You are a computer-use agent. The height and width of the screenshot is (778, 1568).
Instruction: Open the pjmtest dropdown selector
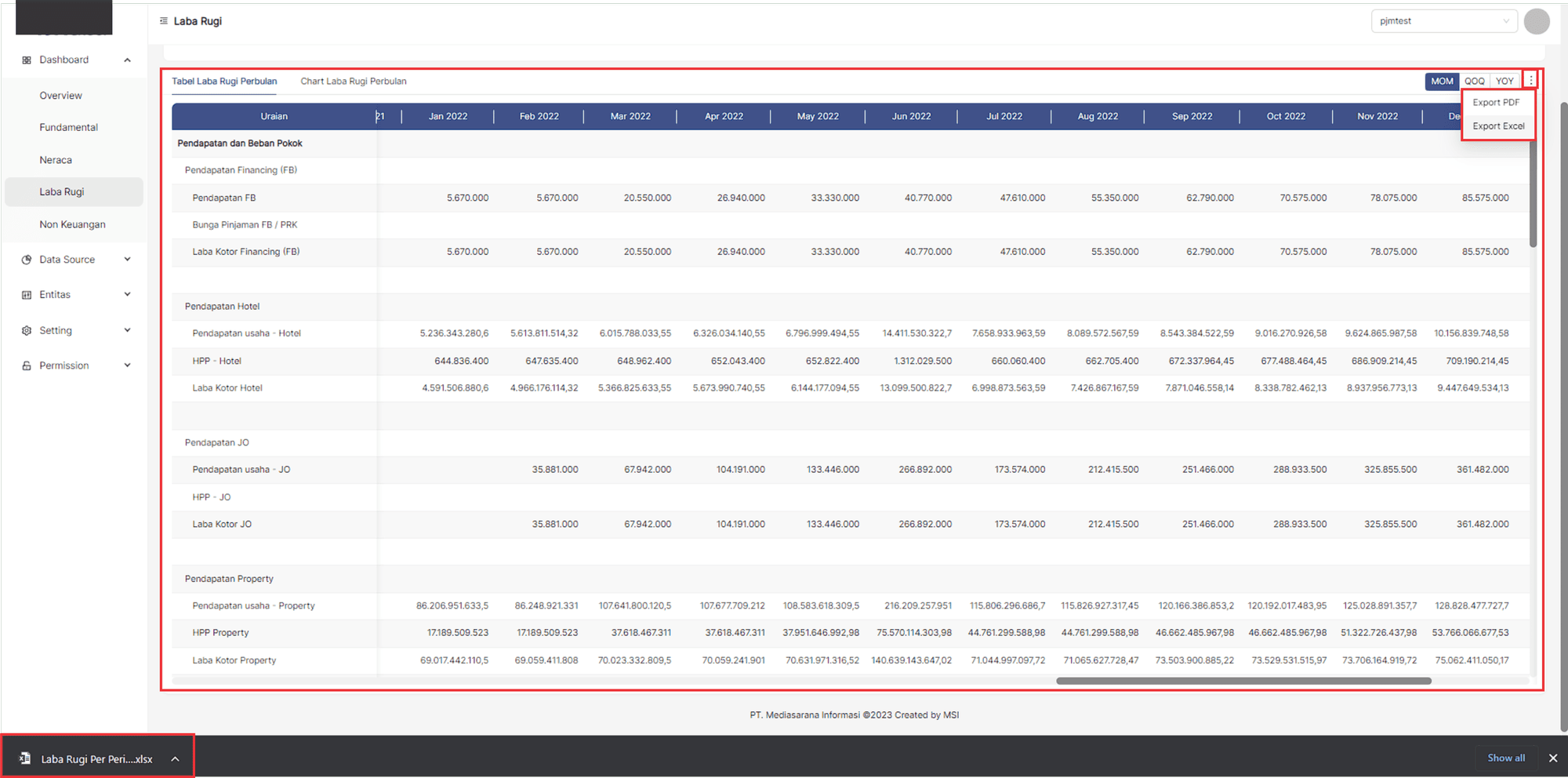pyautogui.click(x=1443, y=21)
